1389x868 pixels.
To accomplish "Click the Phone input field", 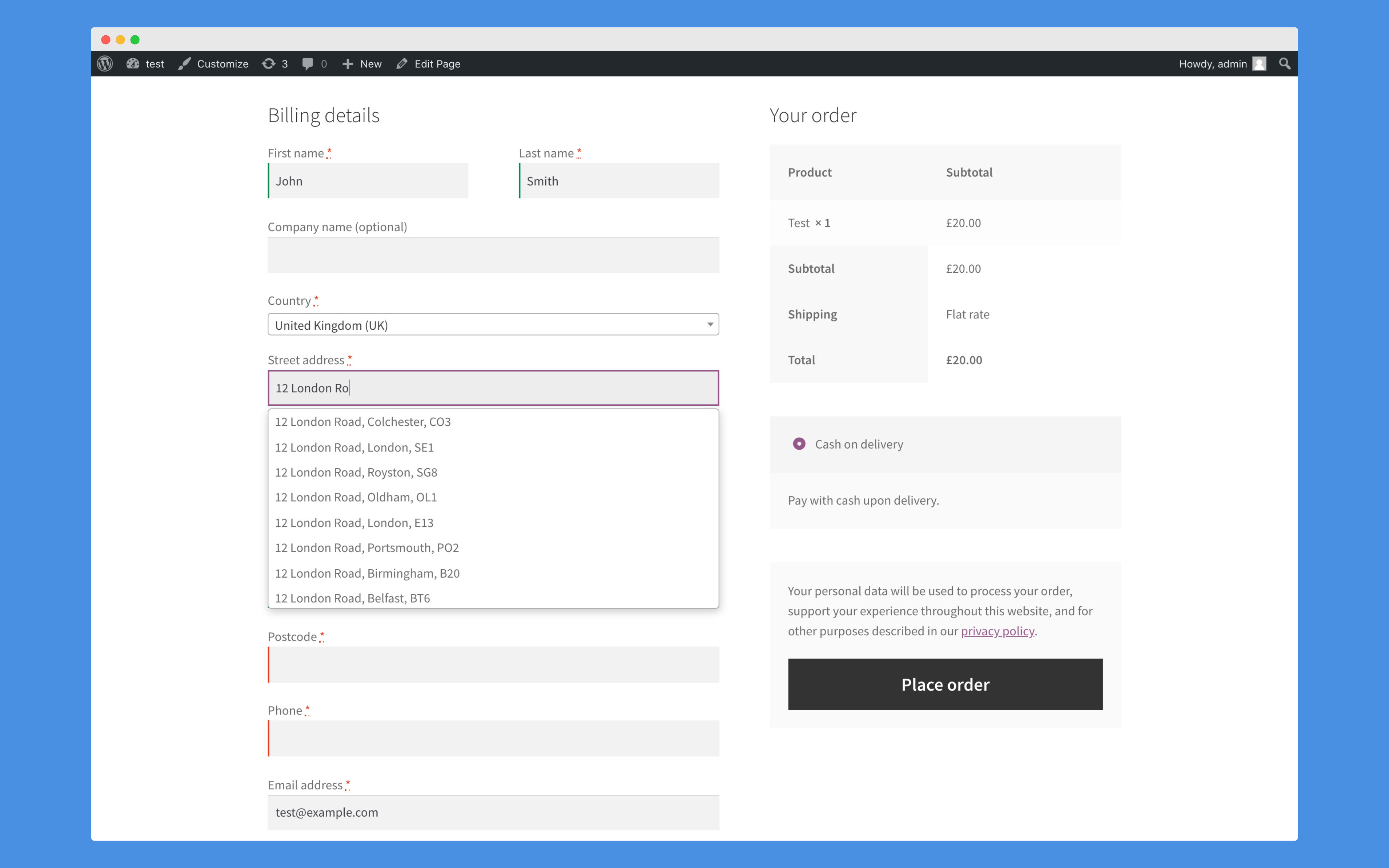I will click(494, 738).
